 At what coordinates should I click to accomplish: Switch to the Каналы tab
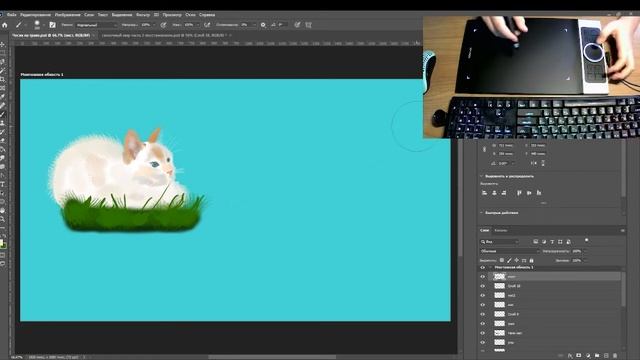[x=500, y=230]
